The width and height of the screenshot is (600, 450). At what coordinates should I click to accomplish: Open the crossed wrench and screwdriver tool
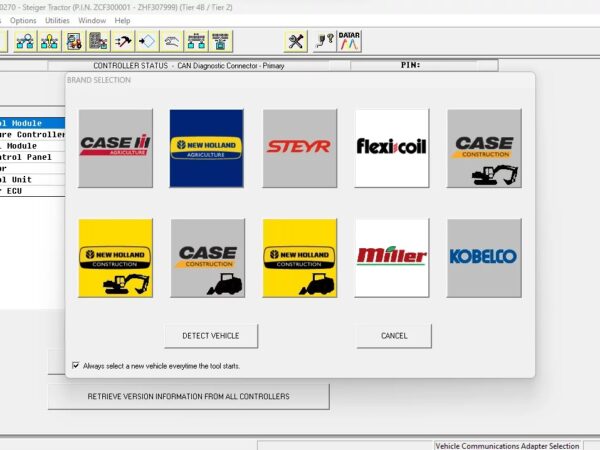[x=296, y=41]
